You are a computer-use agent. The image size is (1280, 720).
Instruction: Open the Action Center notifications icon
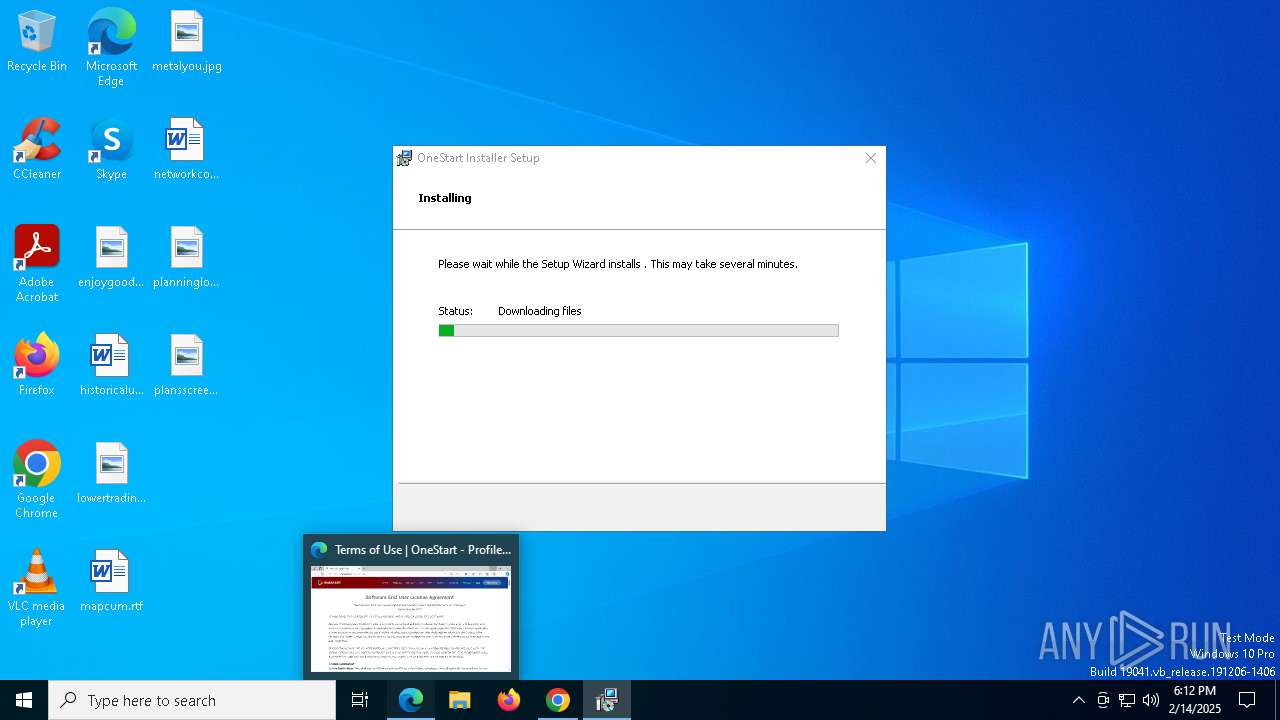pos(1247,700)
